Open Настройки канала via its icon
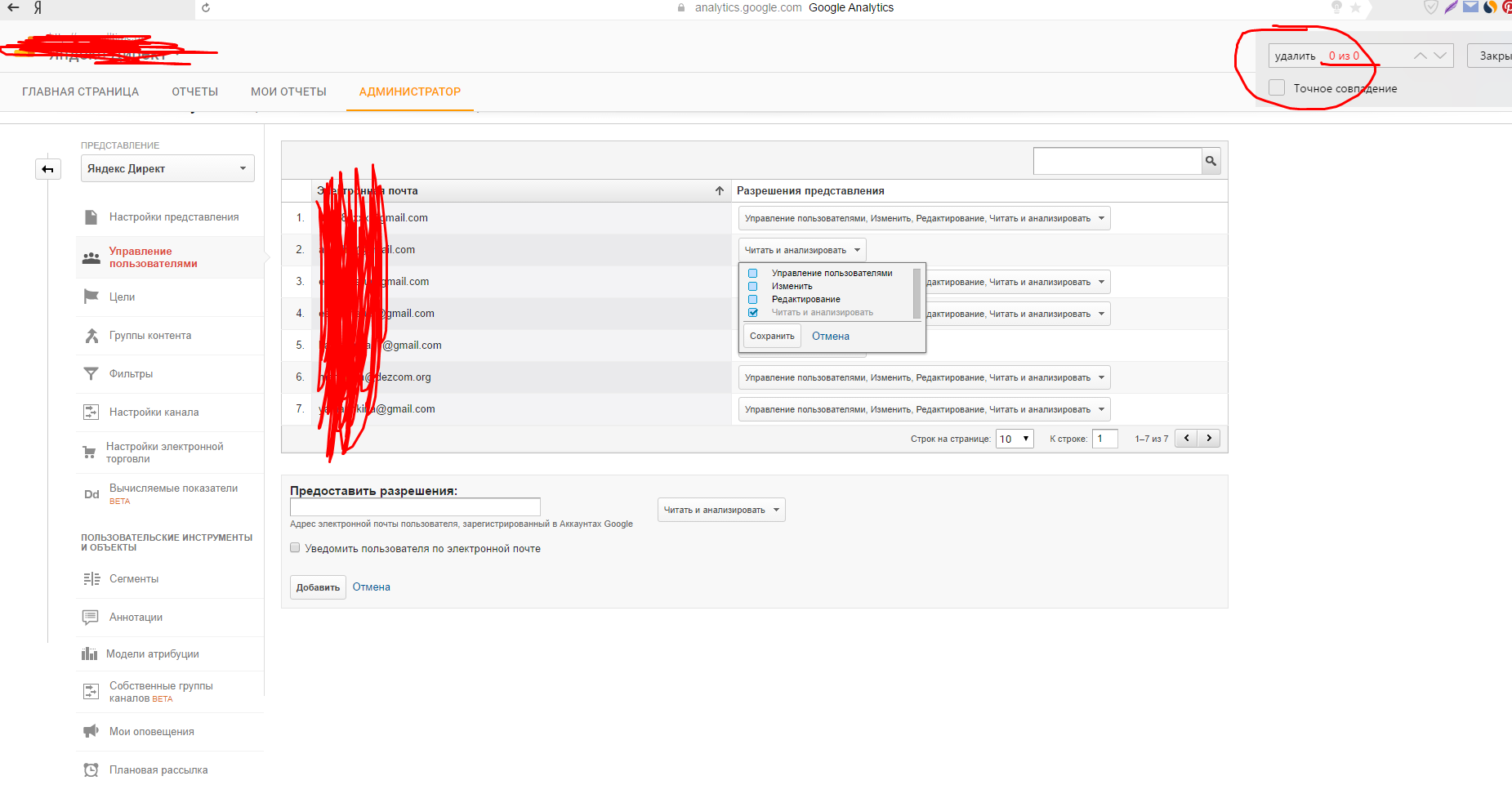Viewport: 1512px width, 785px height. [91, 413]
